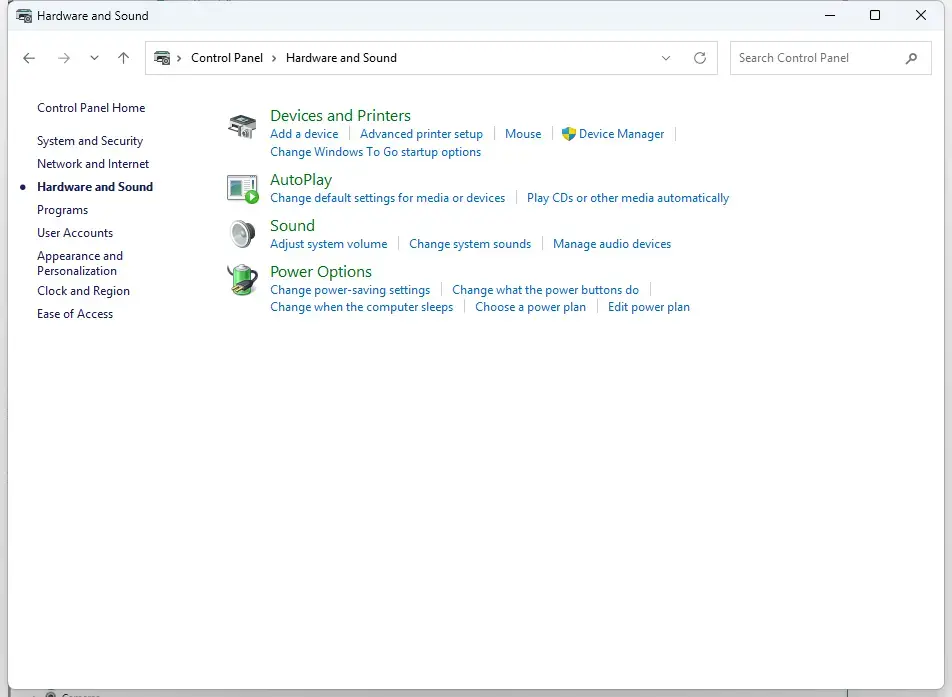
Task: Click Edit power plan
Action: [x=648, y=307]
